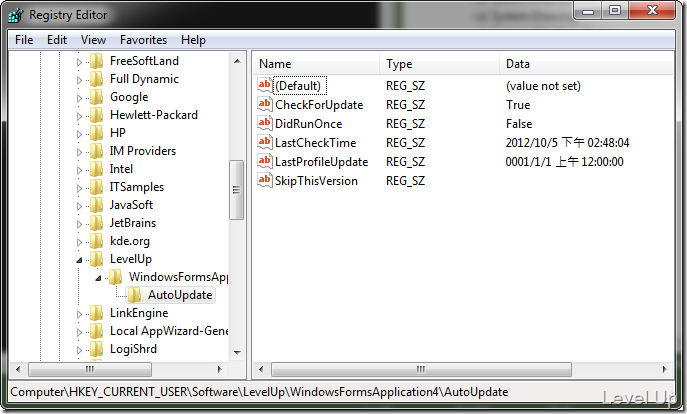Expand the Intel tree node
This screenshot has width=687, height=414.
pyautogui.click(x=79, y=170)
